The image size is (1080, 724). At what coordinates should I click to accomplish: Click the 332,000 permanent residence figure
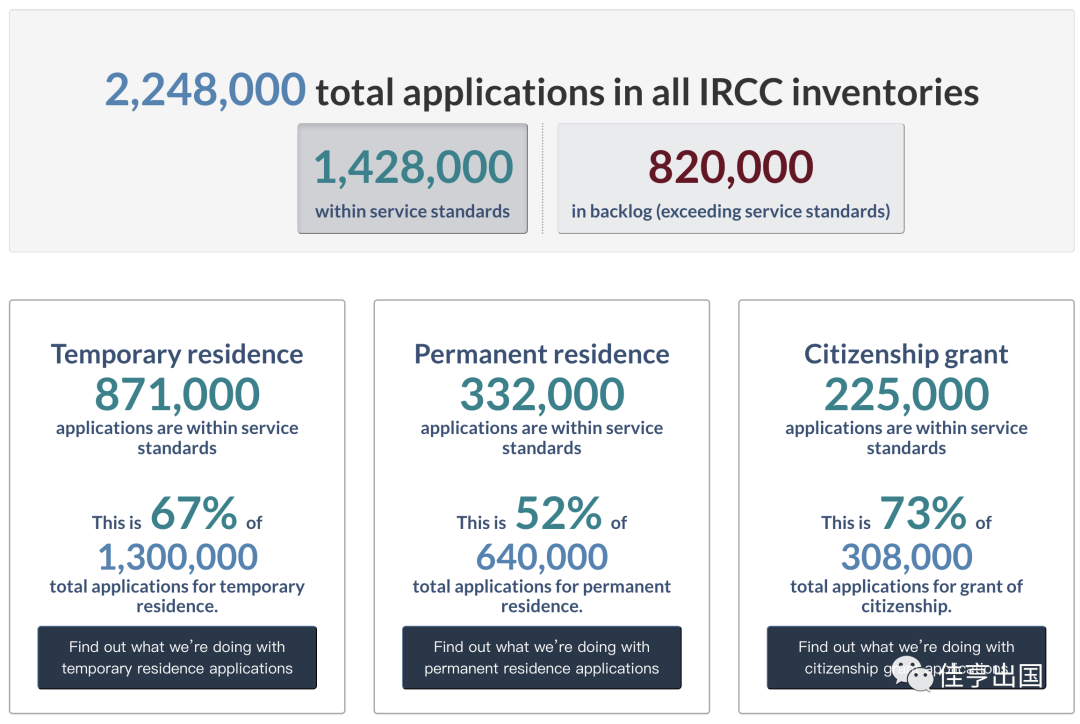tap(541, 395)
